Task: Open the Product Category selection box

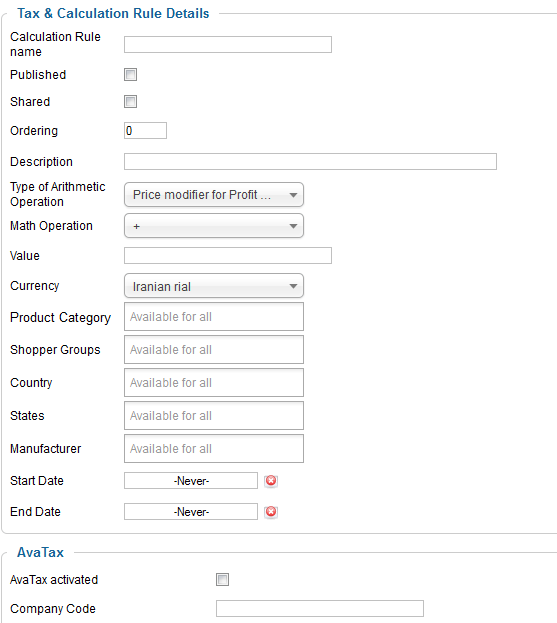Action: tap(214, 317)
